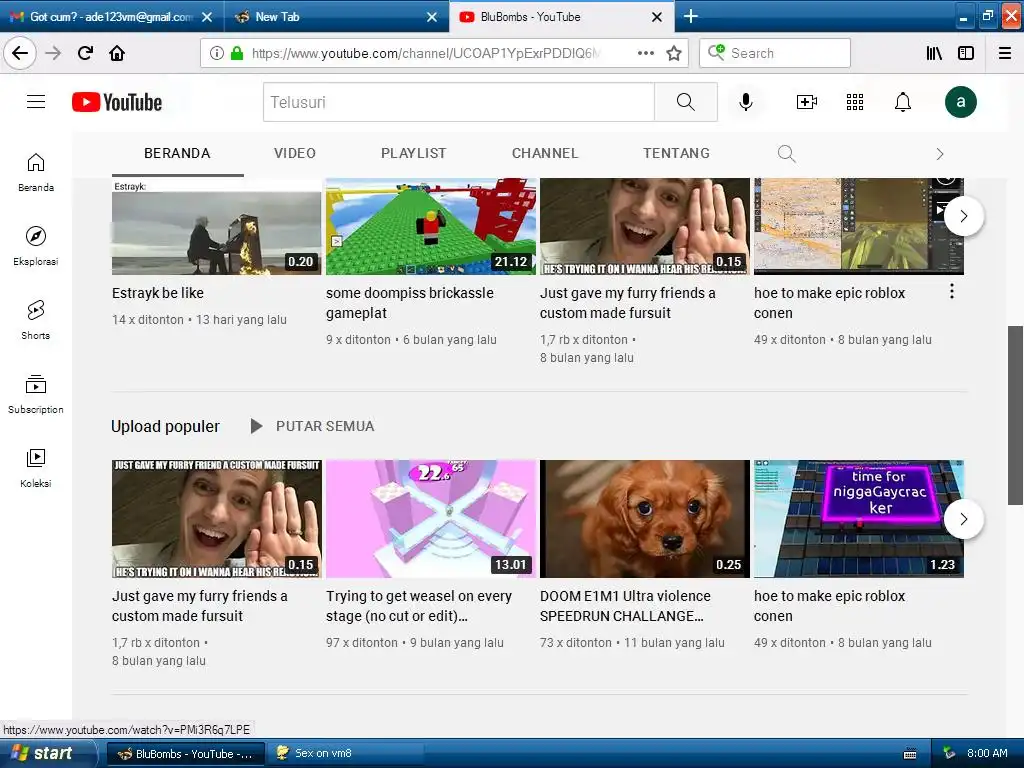Open the page actions three-dot menu in URL bar
The width and height of the screenshot is (1024, 768).
tap(645, 53)
